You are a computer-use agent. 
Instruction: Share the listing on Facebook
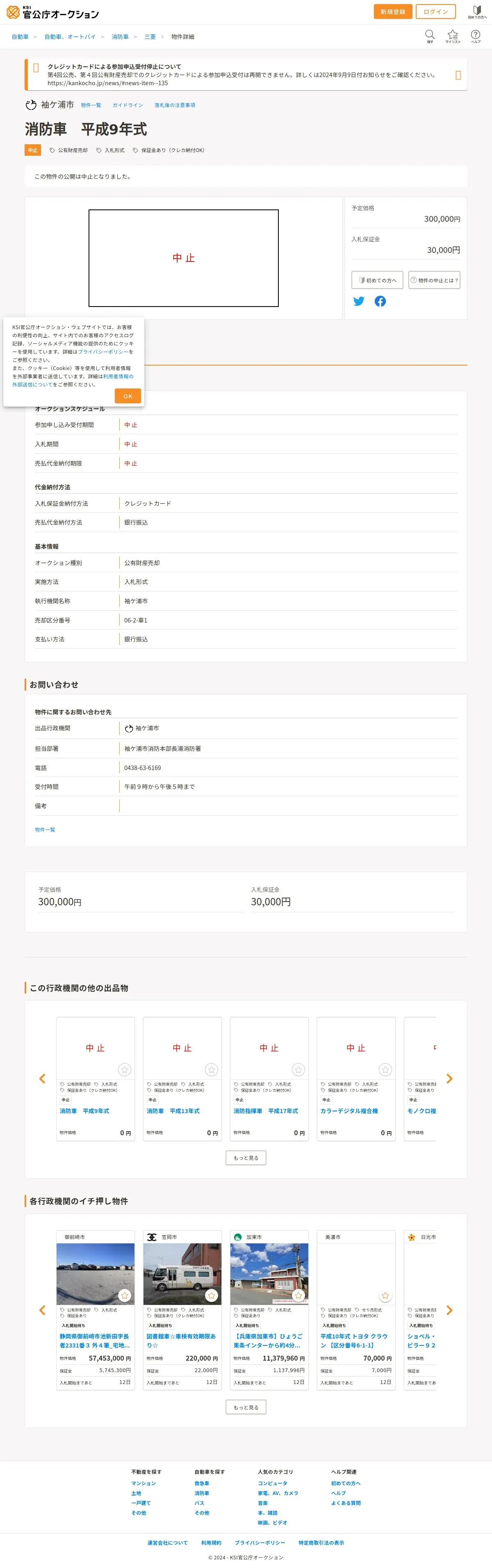pos(380,301)
